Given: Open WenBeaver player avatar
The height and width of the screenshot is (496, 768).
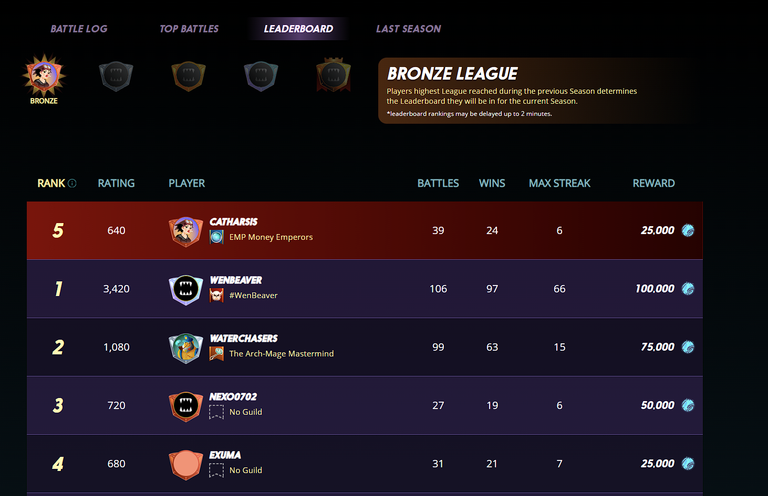Looking at the screenshot, I should [186, 289].
